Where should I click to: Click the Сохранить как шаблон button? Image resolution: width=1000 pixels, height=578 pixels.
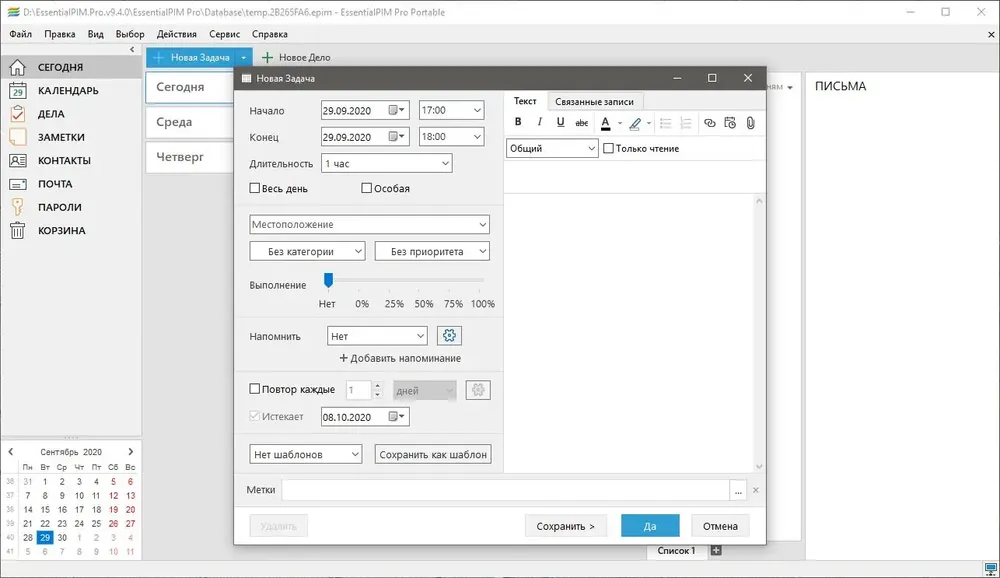[433, 454]
